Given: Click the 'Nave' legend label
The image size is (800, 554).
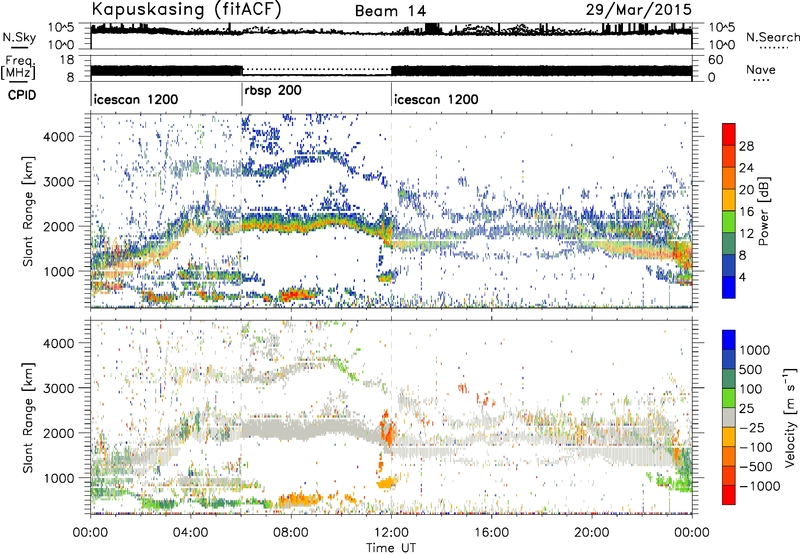Looking at the screenshot, I should pos(761,69).
